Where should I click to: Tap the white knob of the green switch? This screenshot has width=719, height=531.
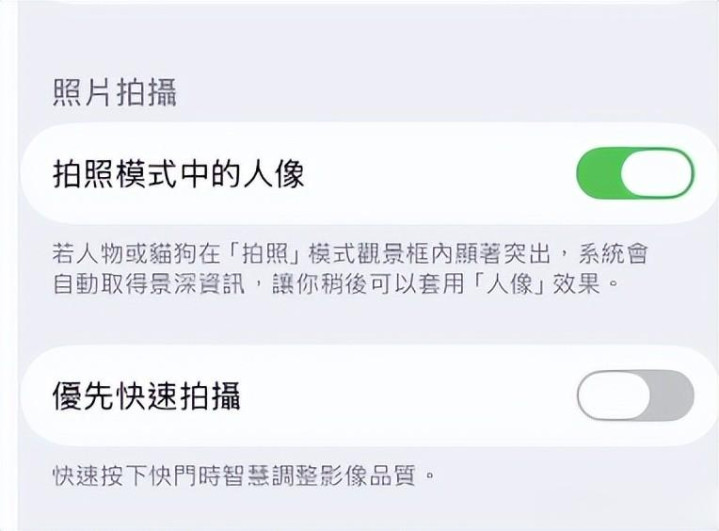(x=656, y=175)
